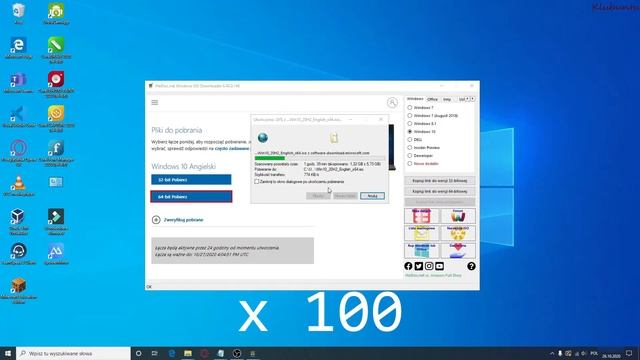Screen dimensions: 640x360
Task: Open Microsoft Edge desktop shortcut
Action: coord(18,48)
